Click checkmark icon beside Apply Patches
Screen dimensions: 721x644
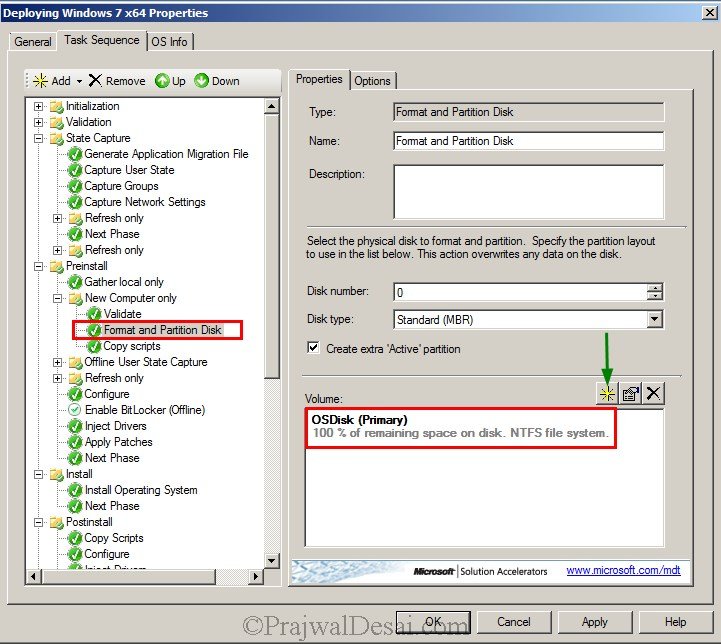[74, 443]
